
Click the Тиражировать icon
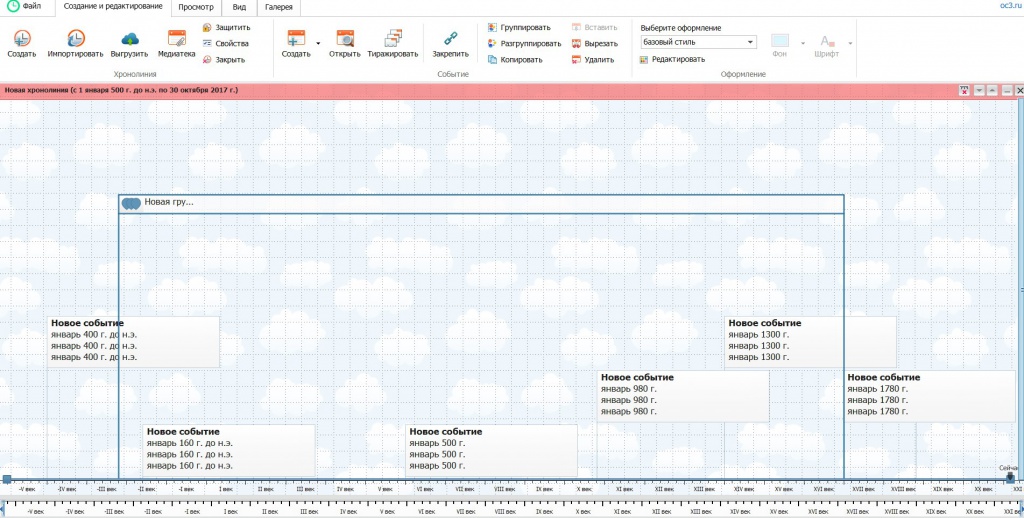(x=392, y=39)
